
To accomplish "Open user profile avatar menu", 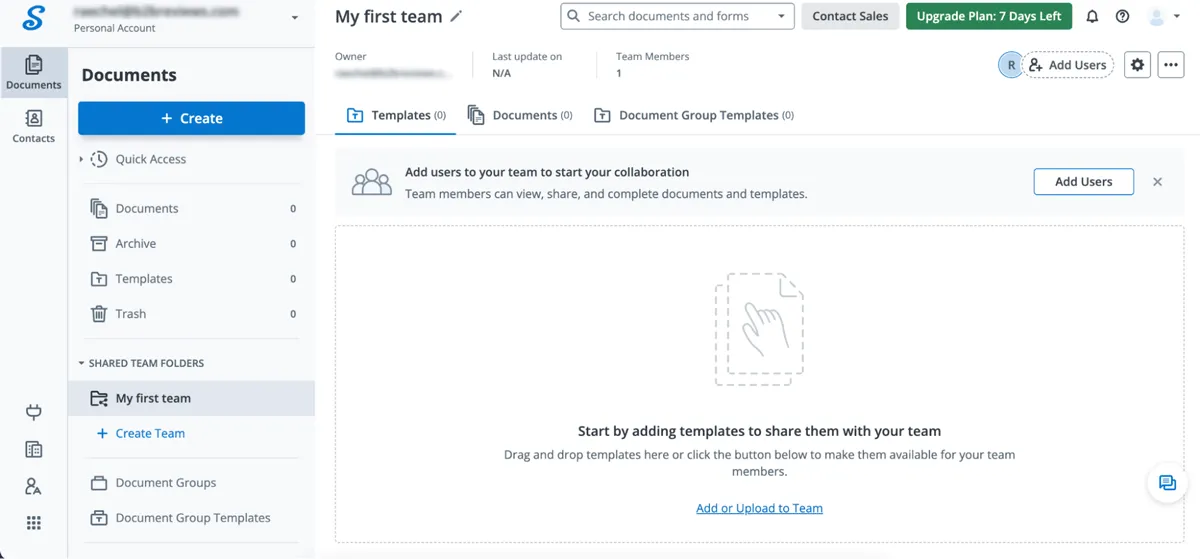I will (1164, 16).
